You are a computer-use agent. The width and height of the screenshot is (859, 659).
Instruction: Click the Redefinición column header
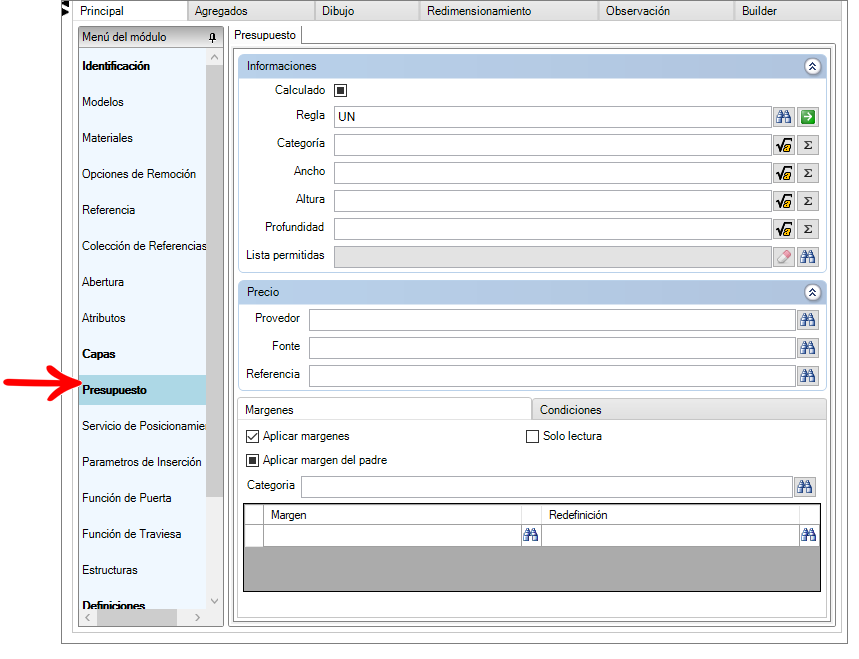(671, 515)
